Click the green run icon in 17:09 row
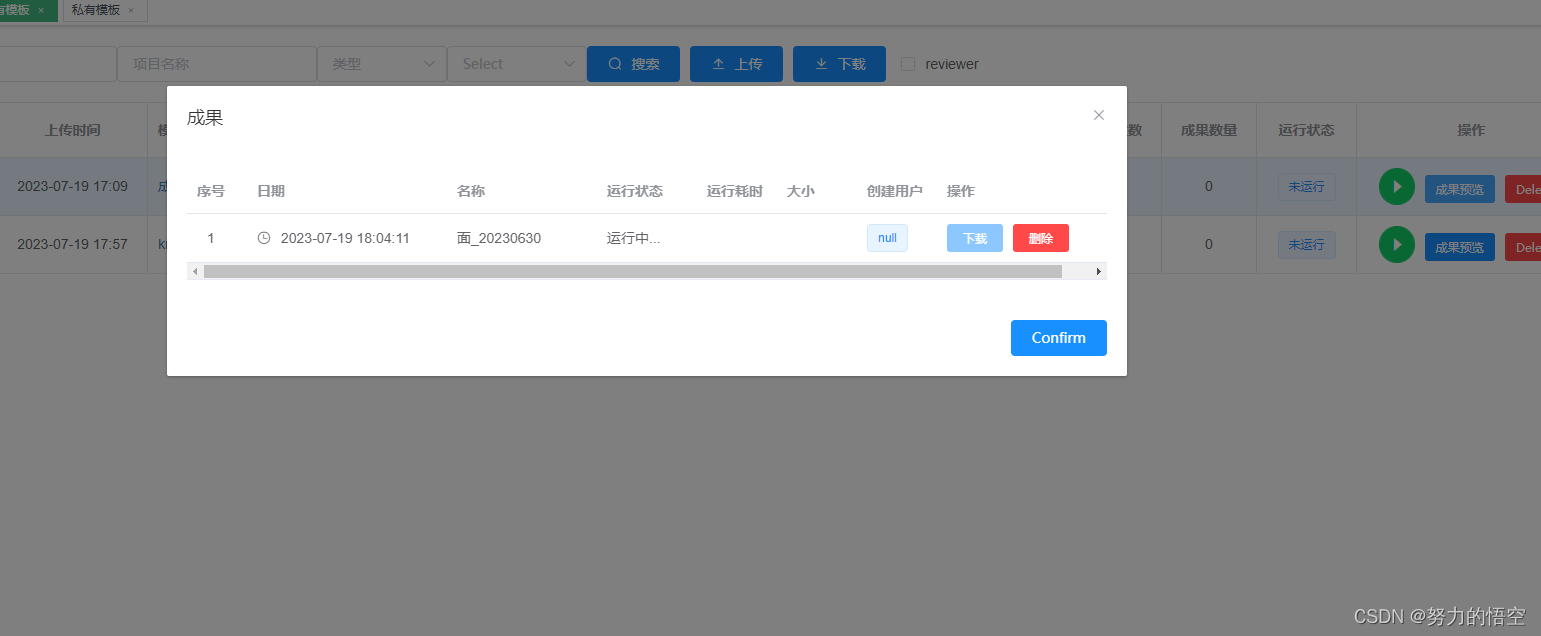 [1397, 187]
